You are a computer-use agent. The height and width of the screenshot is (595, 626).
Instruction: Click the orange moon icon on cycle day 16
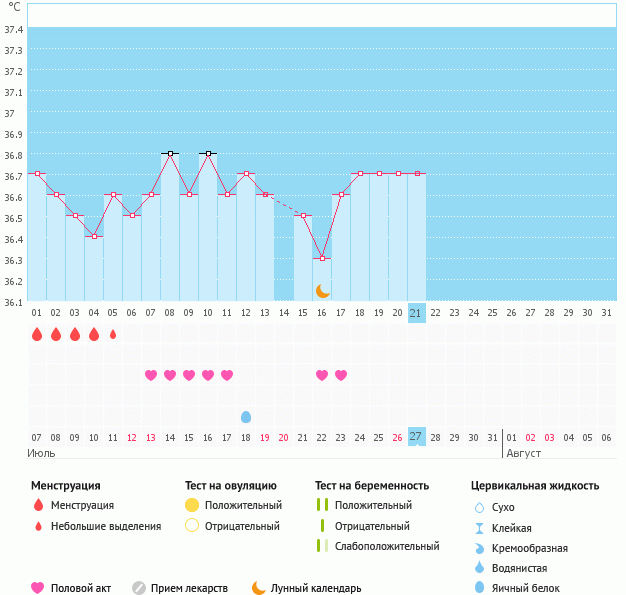(322, 290)
